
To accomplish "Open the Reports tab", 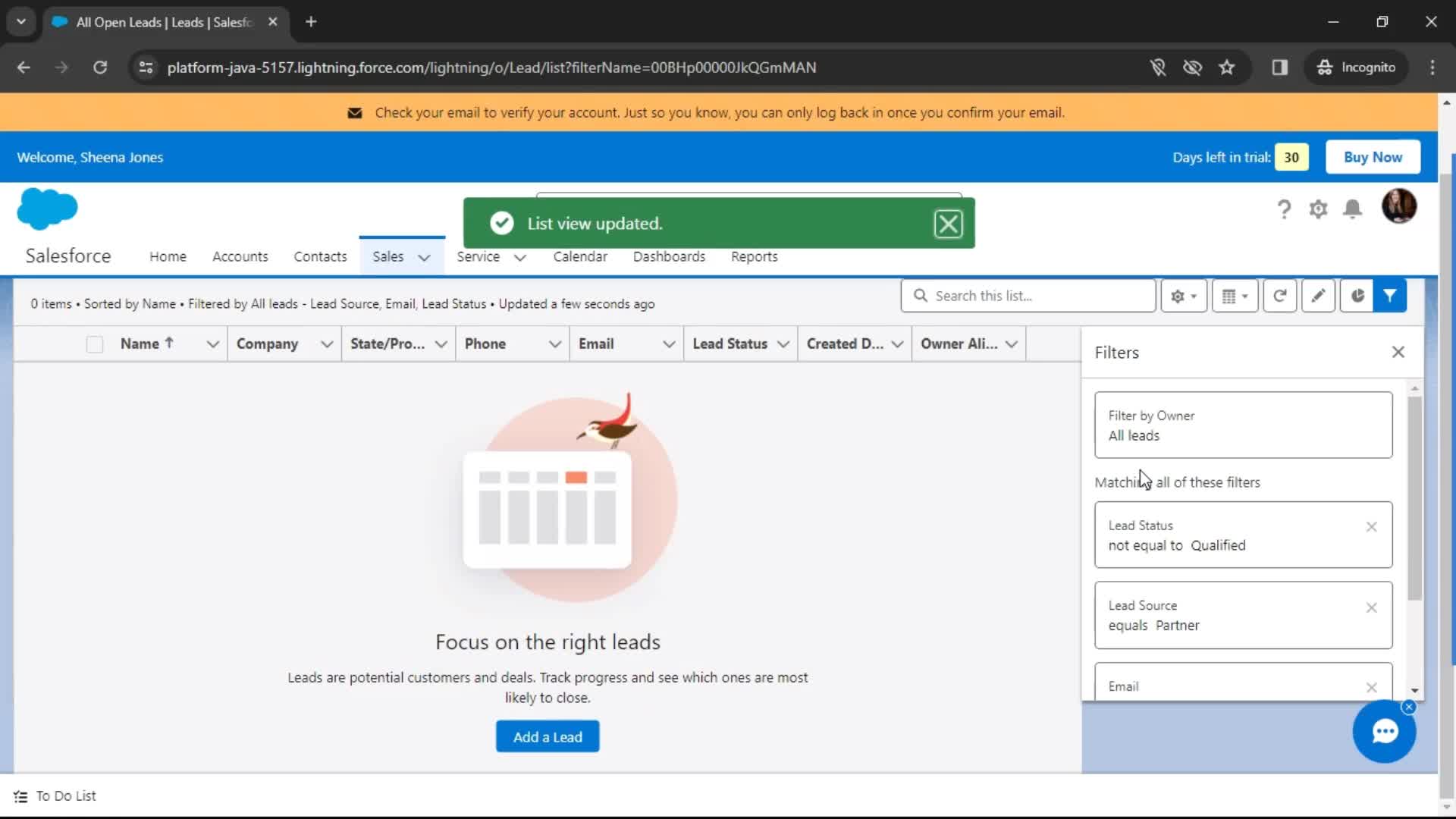I will [x=754, y=256].
